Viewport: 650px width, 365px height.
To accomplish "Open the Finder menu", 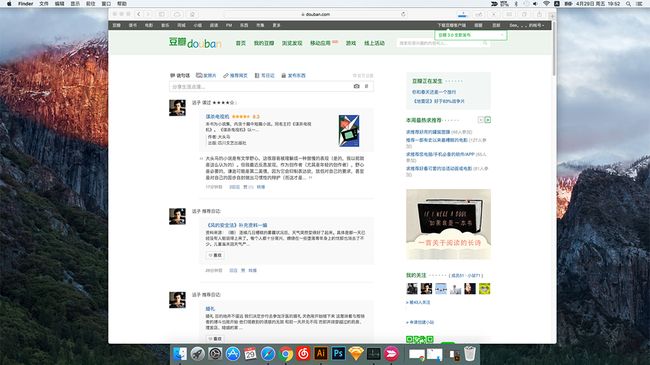I will click(25, 3).
